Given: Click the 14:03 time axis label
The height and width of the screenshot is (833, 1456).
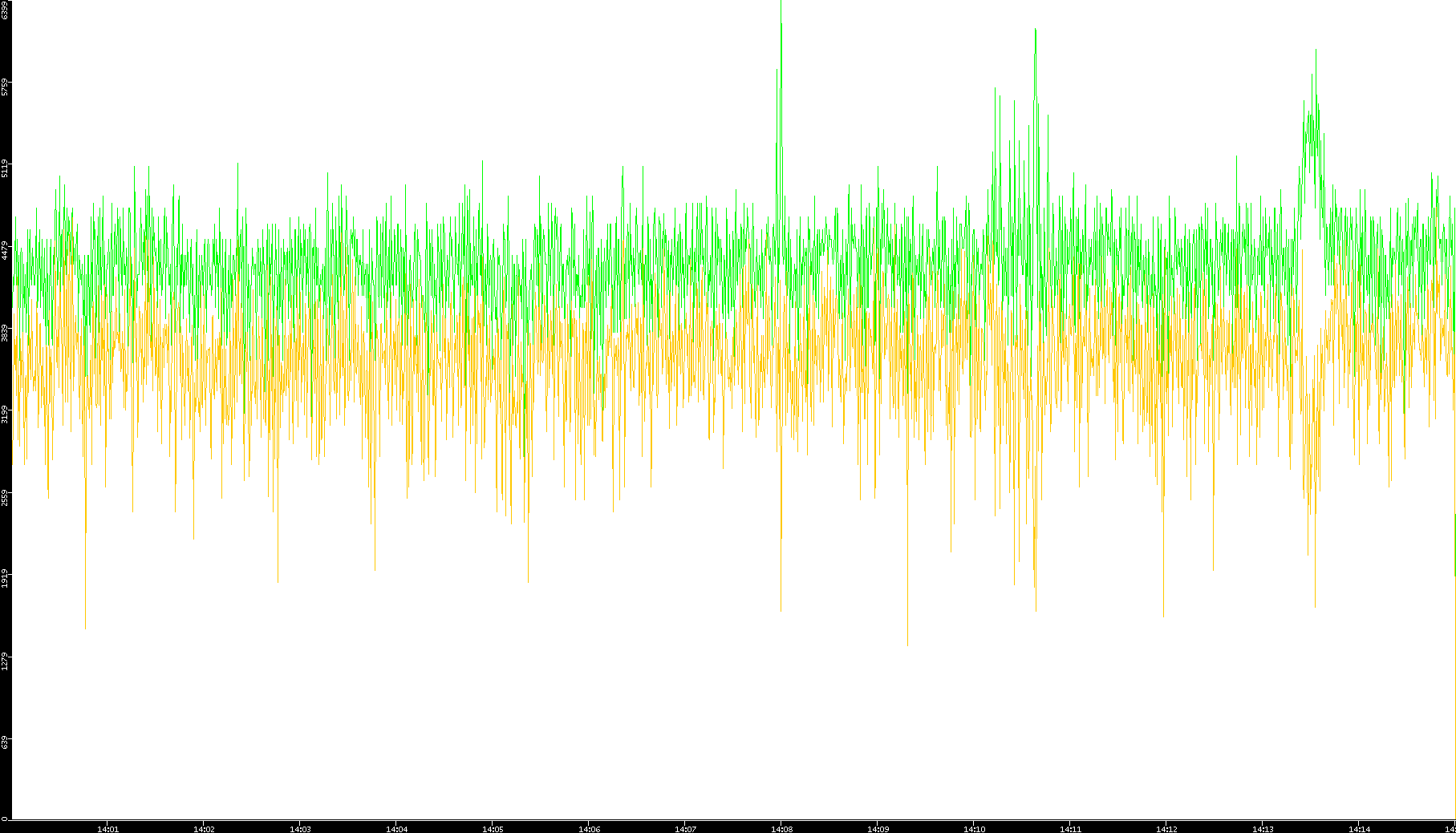Looking at the screenshot, I should point(300,829).
